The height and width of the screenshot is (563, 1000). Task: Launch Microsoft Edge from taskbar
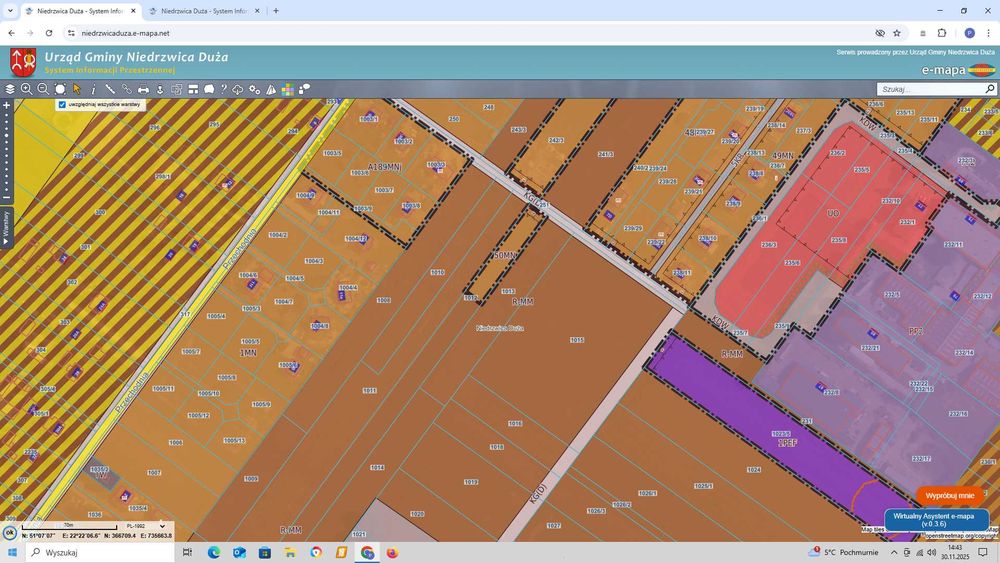pos(214,552)
